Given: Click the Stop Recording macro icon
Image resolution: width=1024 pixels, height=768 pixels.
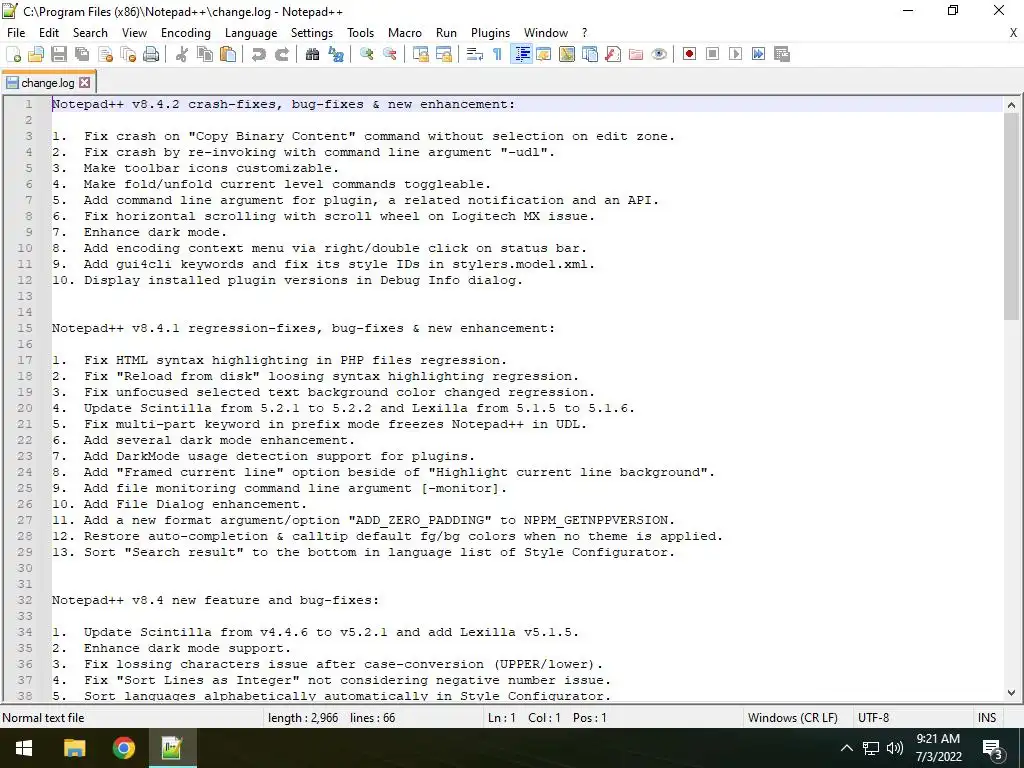Looking at the screenshot, I should (712, 54).
